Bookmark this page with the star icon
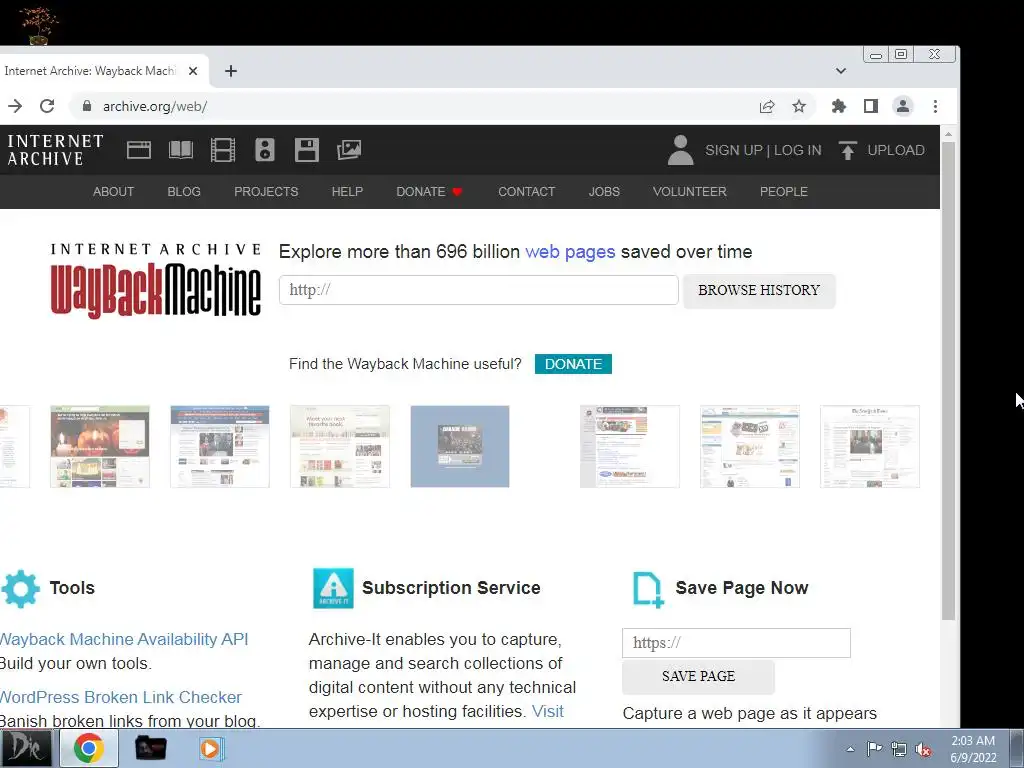Screen dimensions: 1024x768 coord(799,106)
